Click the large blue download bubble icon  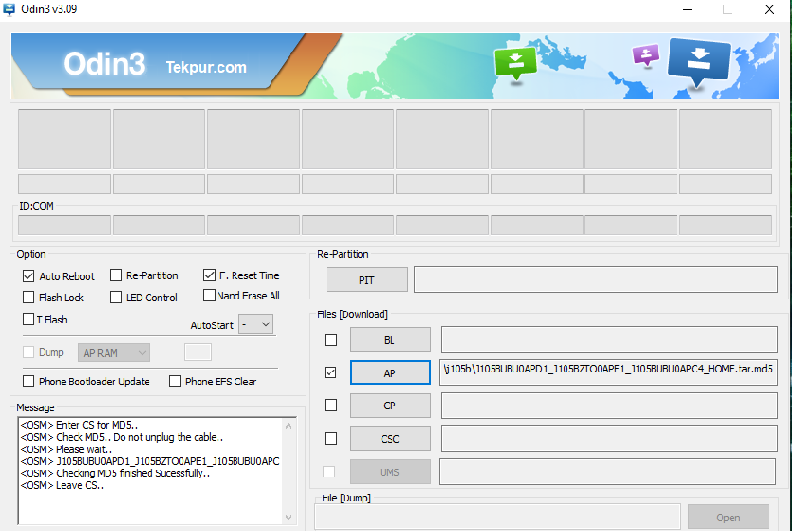[699, 62]
